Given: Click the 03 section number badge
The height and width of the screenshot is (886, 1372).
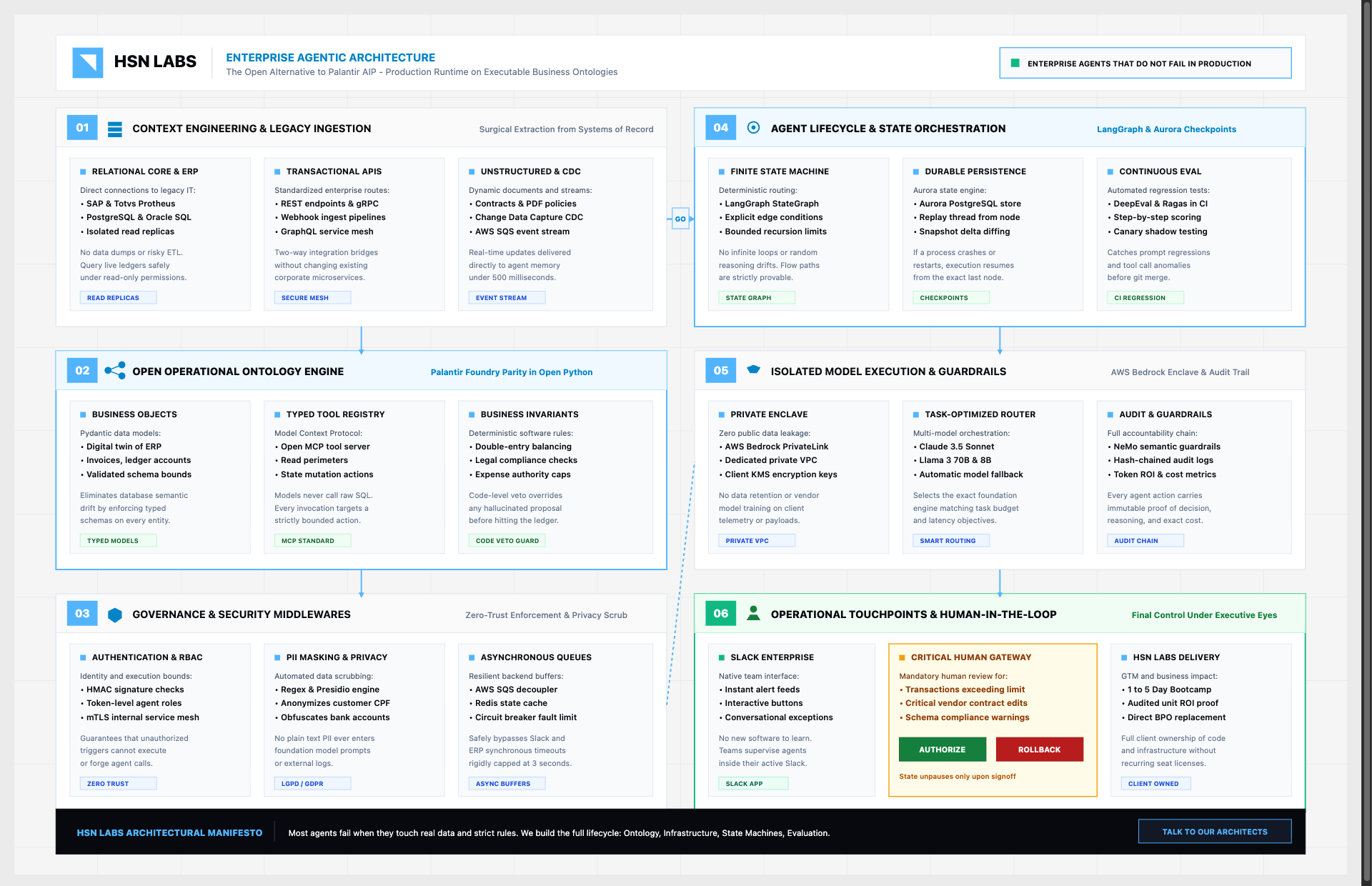Looking at the screenshot, I should [x=82, y=614].
